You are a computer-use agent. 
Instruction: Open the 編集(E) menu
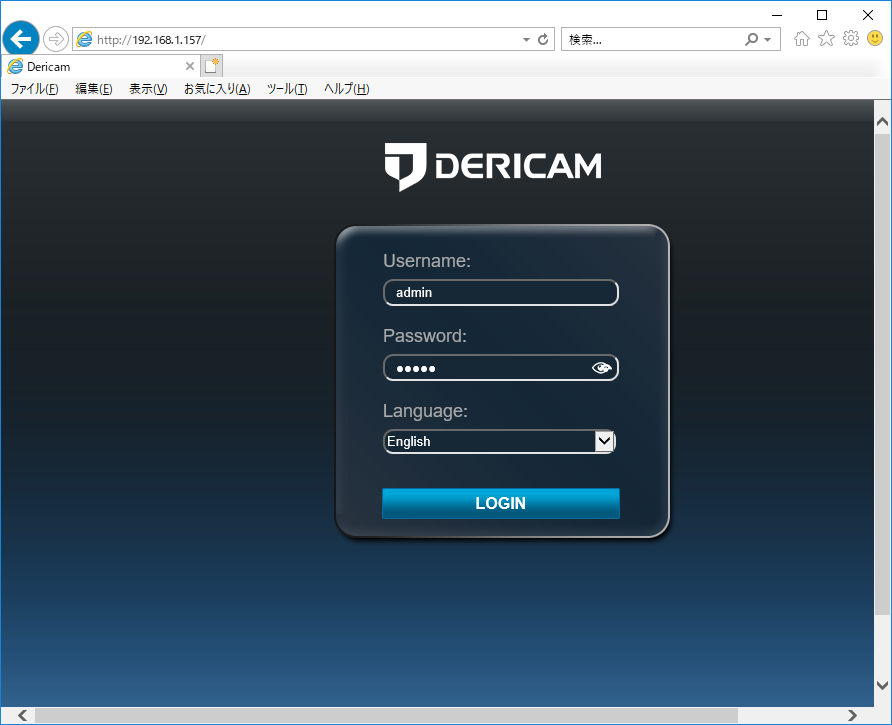coord(94,89)
